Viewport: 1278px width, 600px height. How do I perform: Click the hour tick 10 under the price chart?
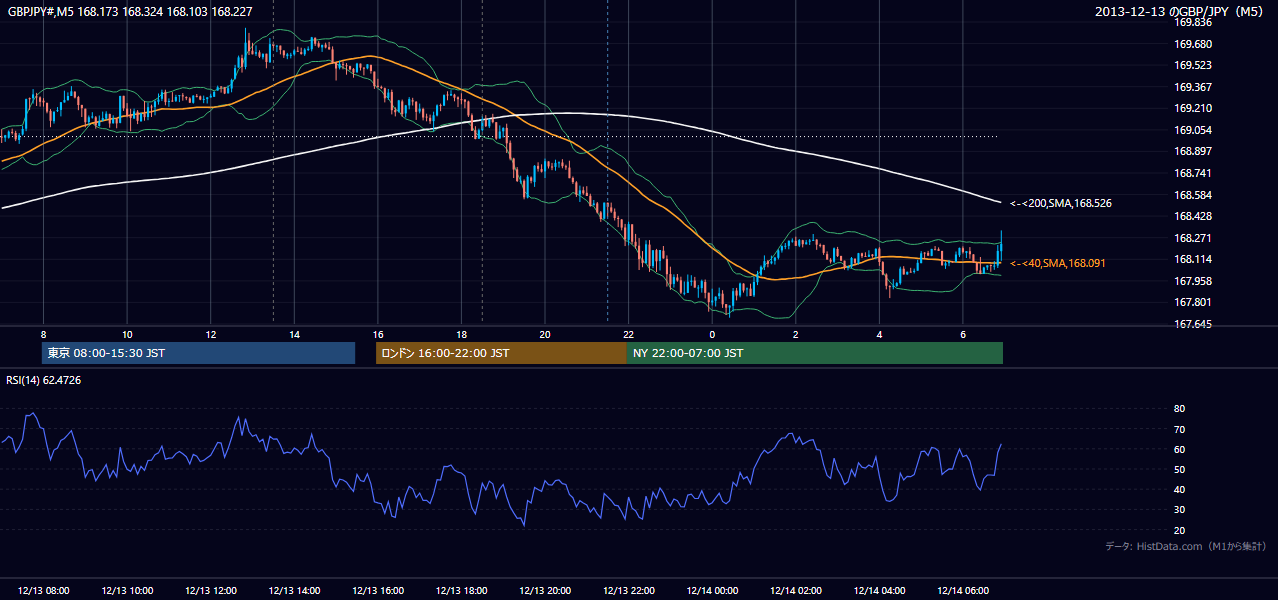click(127, 334)
